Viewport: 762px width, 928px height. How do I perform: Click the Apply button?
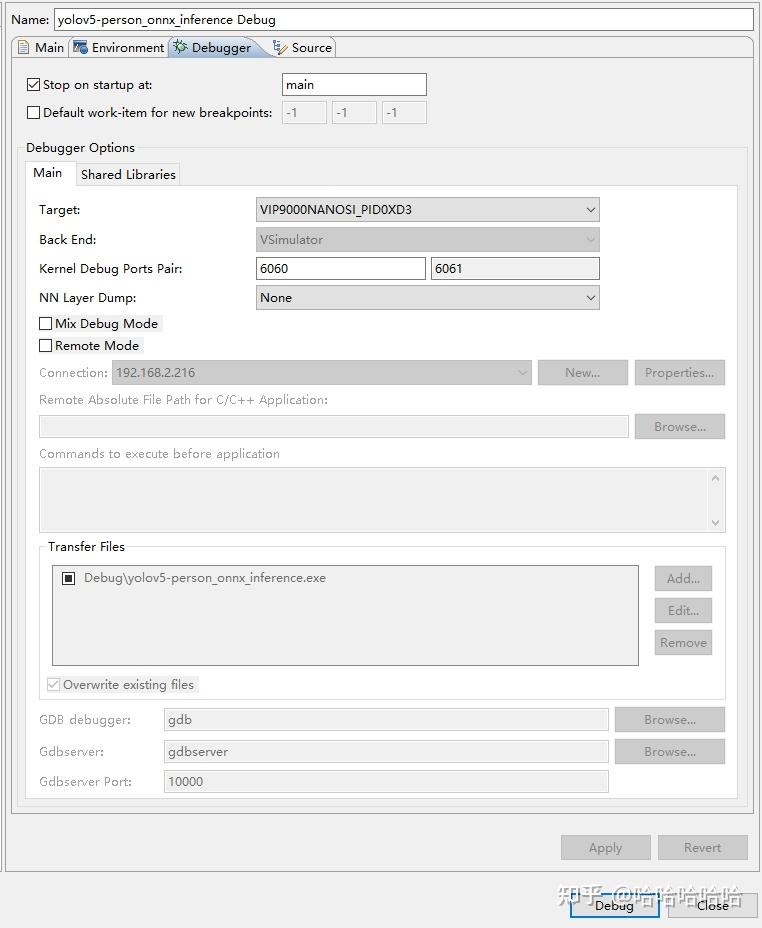pyautogui.click(x=606, y=848)
